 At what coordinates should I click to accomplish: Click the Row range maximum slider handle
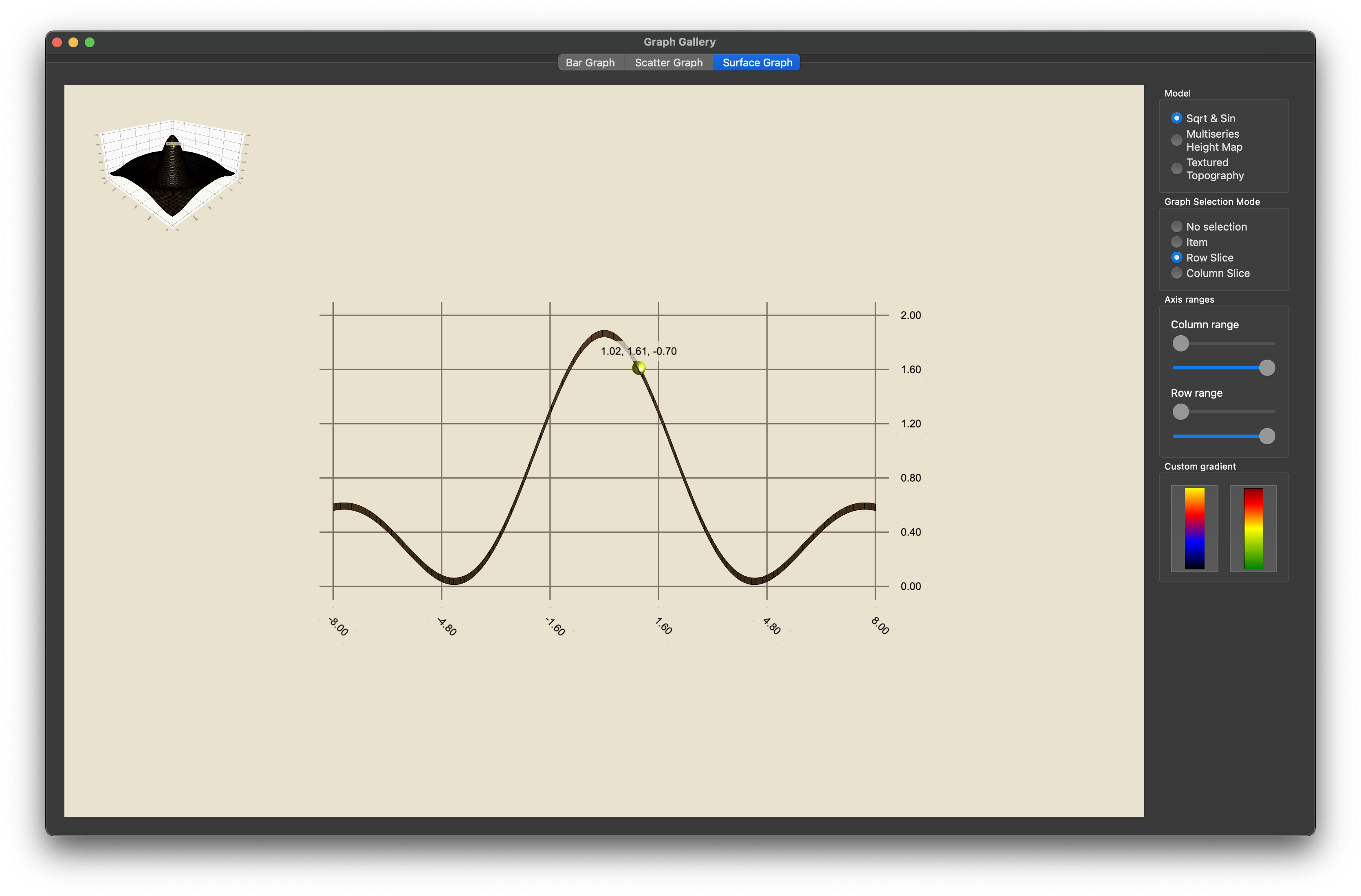pyautogui.click(x=1267, y=437)
